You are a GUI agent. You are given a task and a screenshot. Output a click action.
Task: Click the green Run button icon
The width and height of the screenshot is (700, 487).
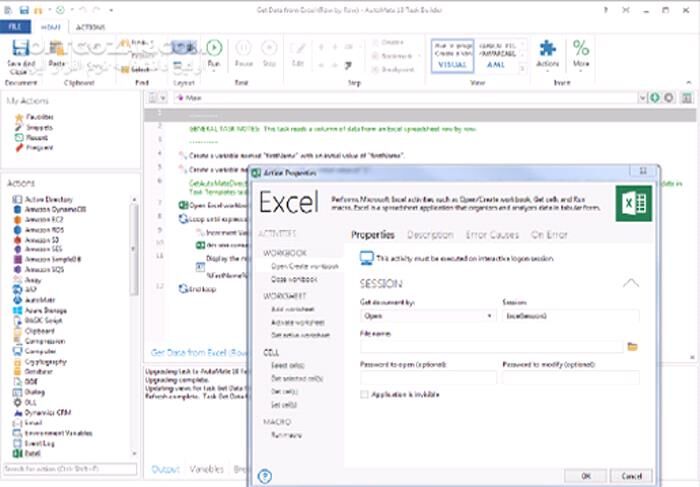pos(213,47)
